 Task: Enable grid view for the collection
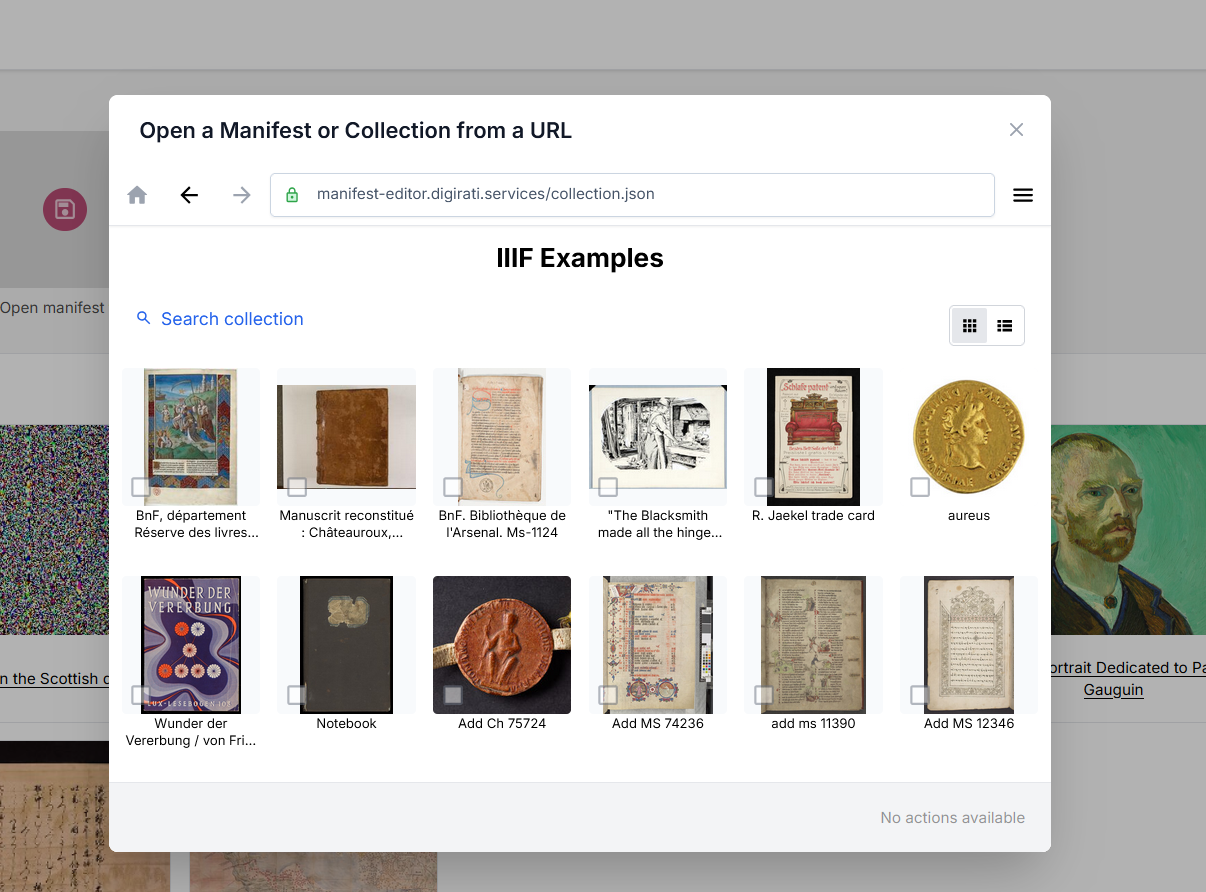[968, 325]
